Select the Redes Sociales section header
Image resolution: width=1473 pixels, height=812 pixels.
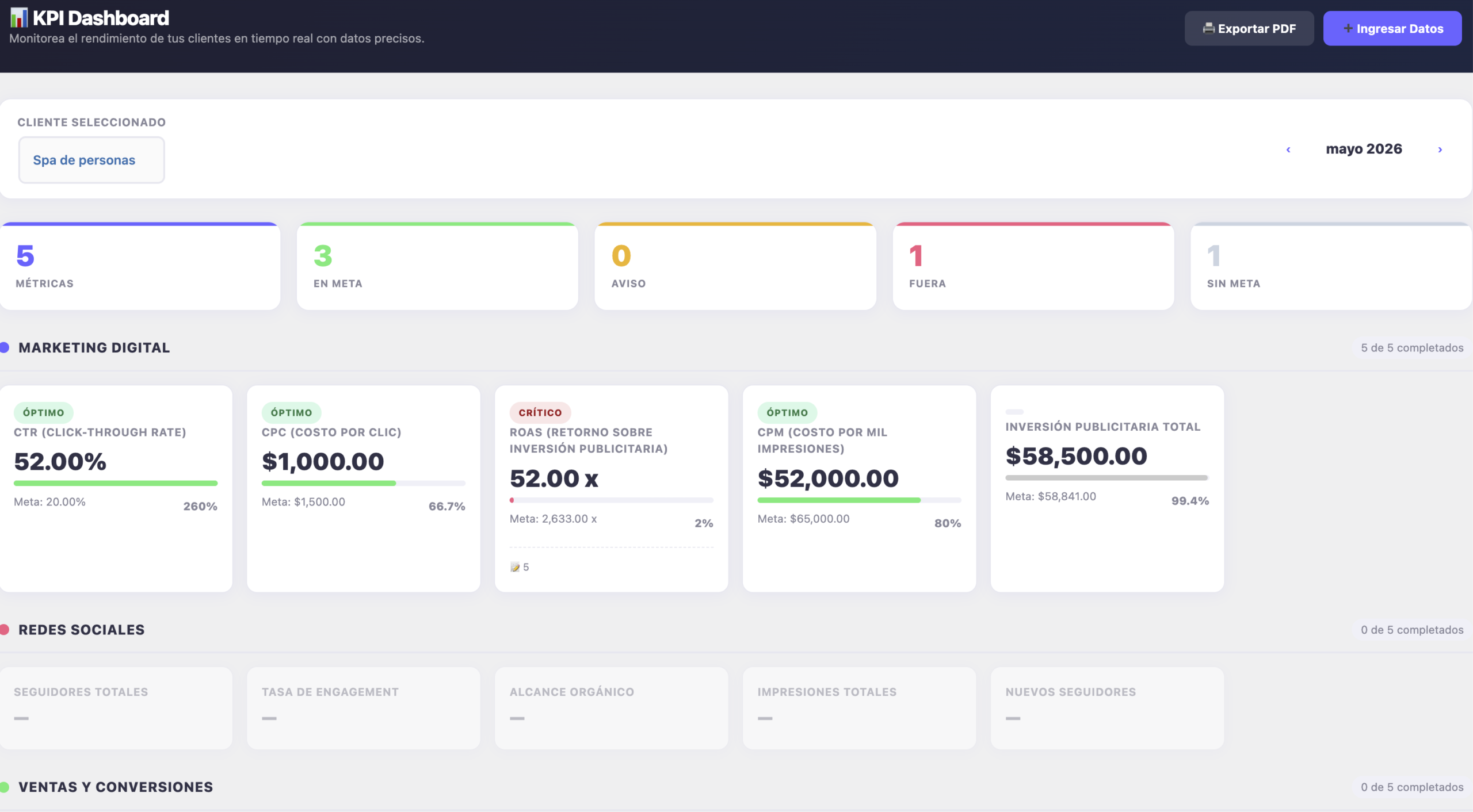click(x=81, y=630)
